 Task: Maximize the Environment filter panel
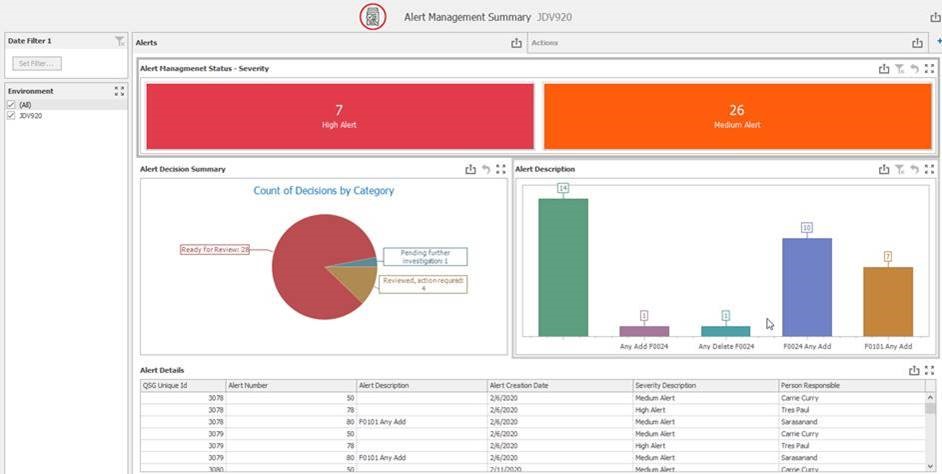tap(119, 91)
